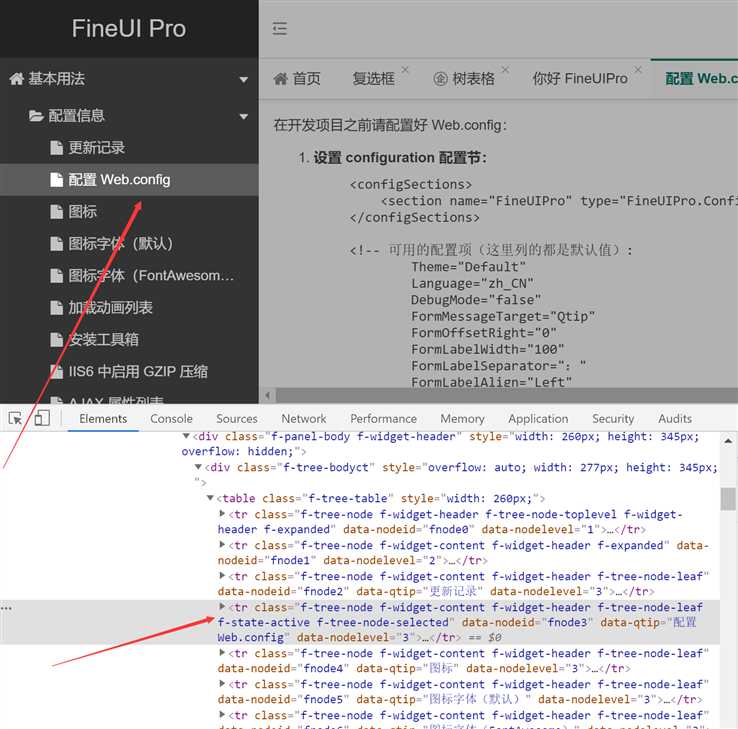Click file icon next to 安装工具箱
This screenshot has height=729, width=738.
(x=56, y=340)
